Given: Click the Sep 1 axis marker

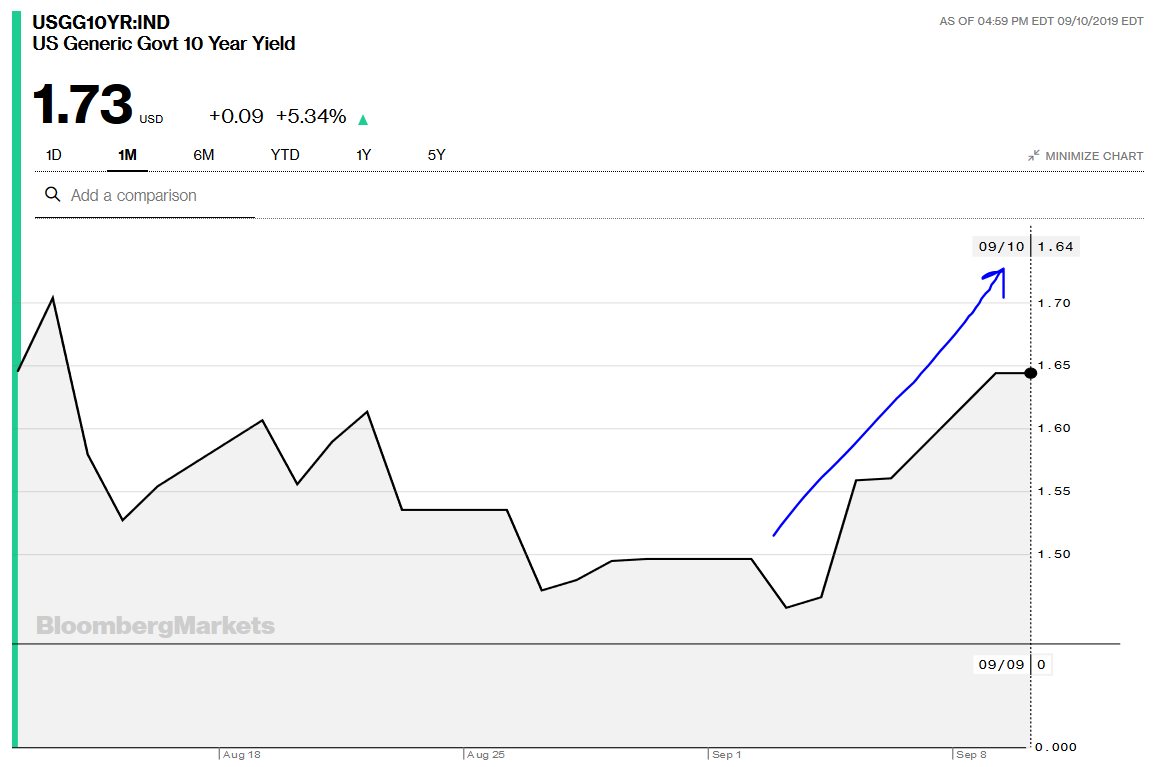Looking at the screenshot, I should tap(726, 754).
